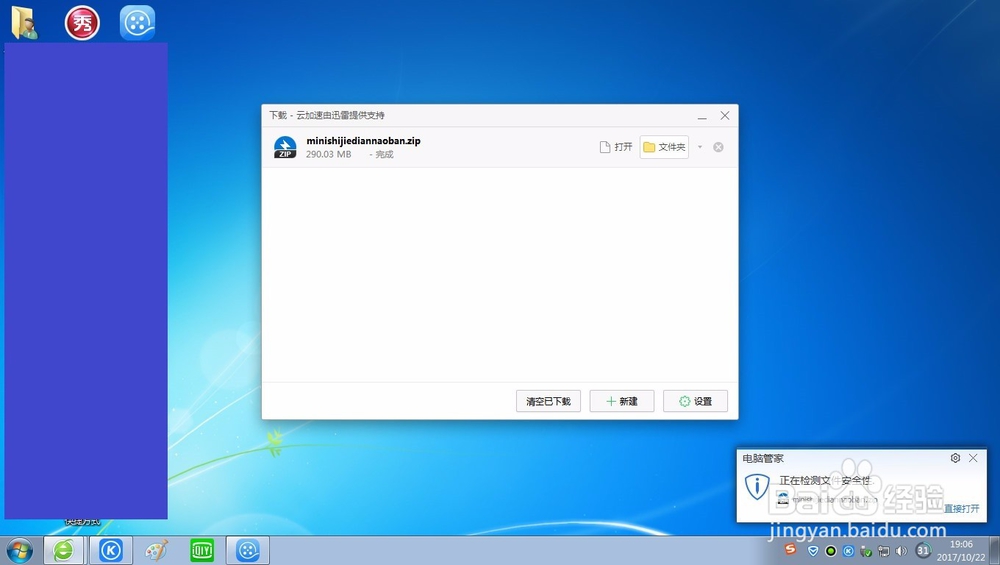
Task: Switch to the video editor taskbar app
Action: click(247, 550)
